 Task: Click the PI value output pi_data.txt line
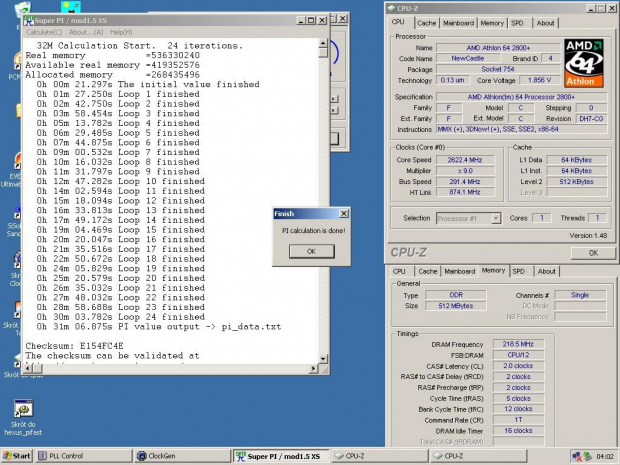[159, 327]
